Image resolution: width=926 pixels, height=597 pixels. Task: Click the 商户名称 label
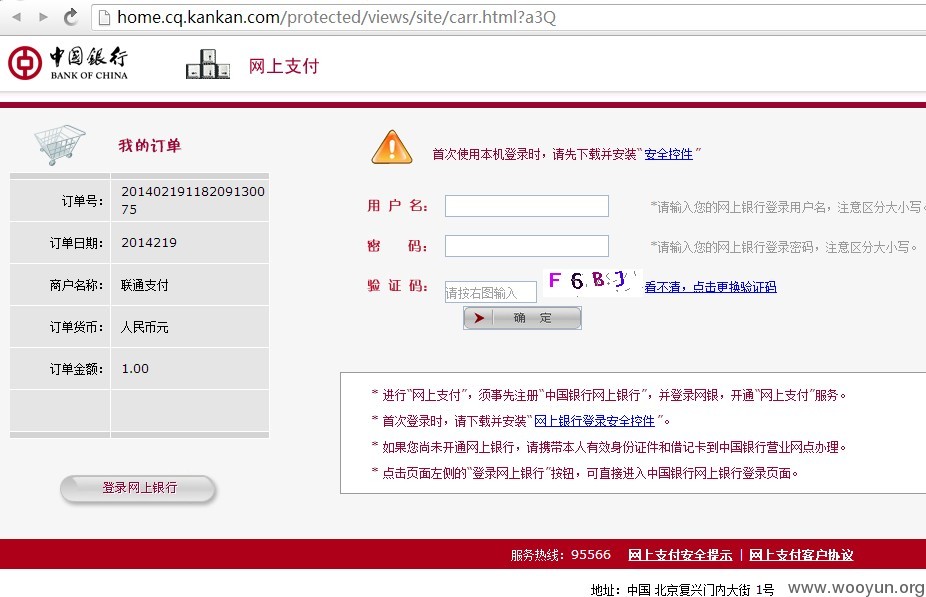point(76,285)
